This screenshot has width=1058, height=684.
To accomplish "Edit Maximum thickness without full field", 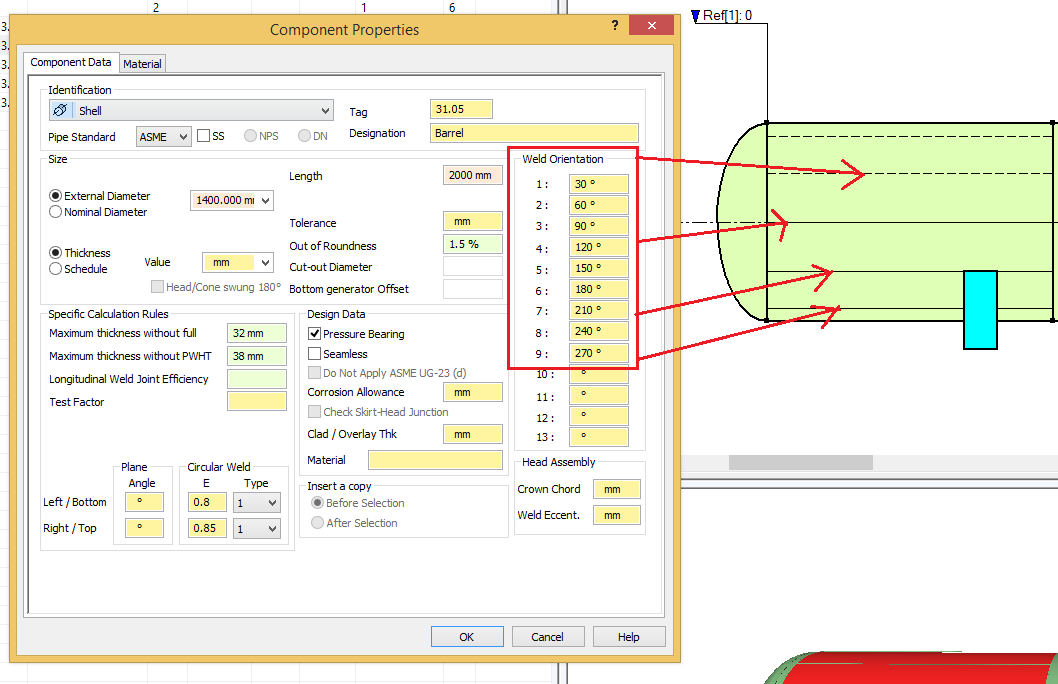I will coord(256,333).
